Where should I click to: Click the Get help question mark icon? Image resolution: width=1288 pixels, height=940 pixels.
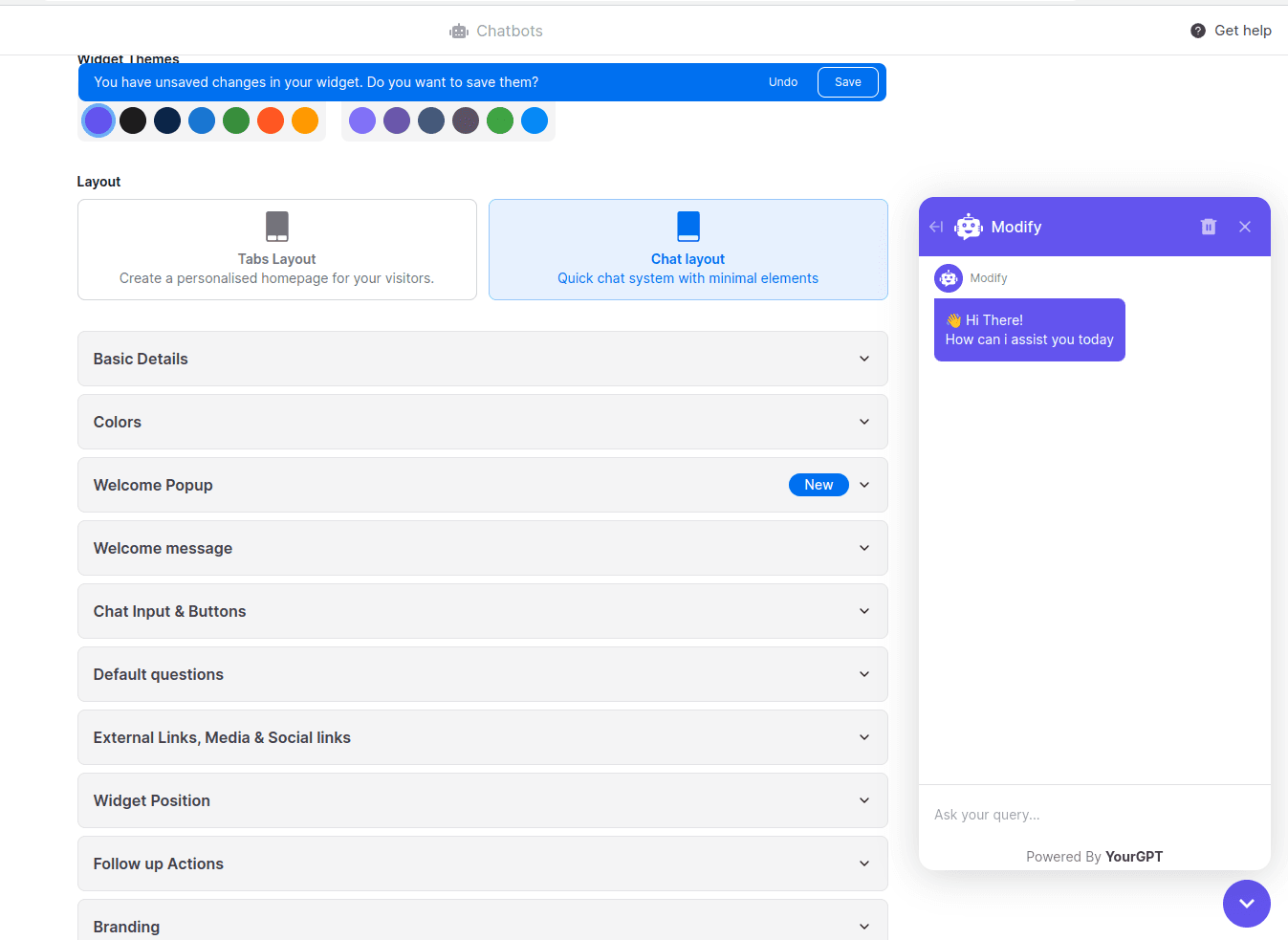point(1198,31)
